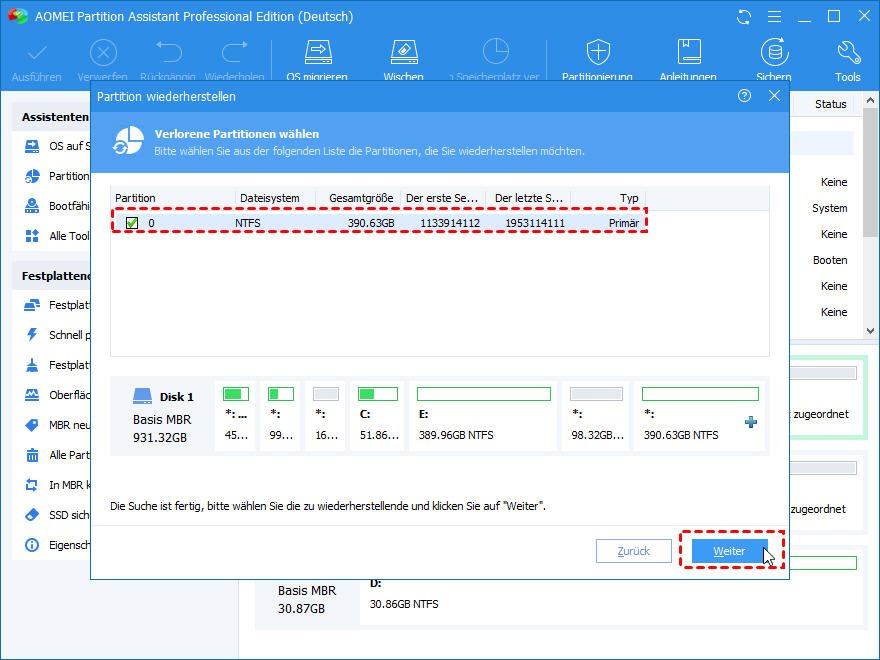Click the Primär type cell

[624, 223]
